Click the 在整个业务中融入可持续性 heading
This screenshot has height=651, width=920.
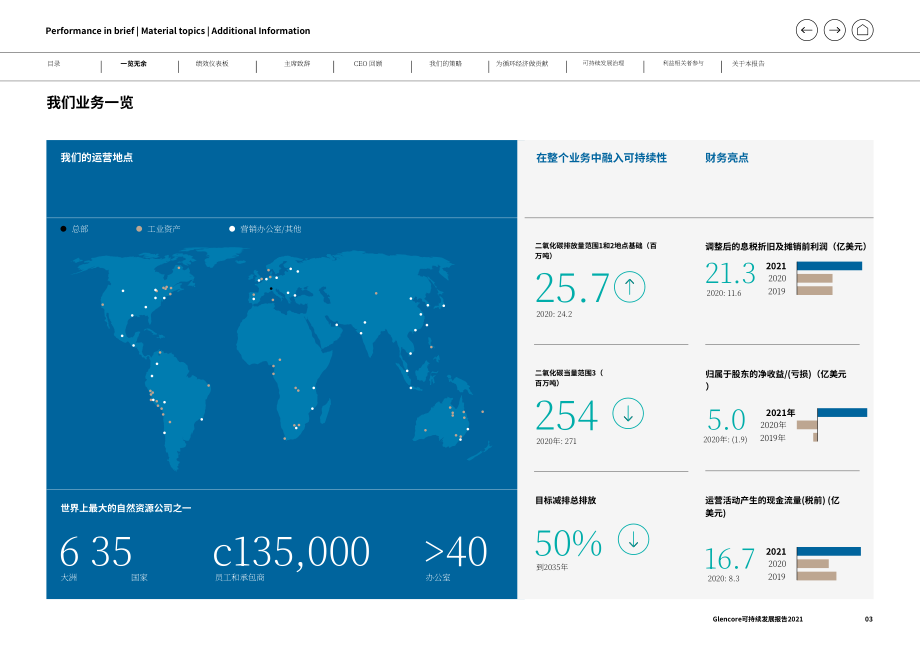[x=601, y=158]
